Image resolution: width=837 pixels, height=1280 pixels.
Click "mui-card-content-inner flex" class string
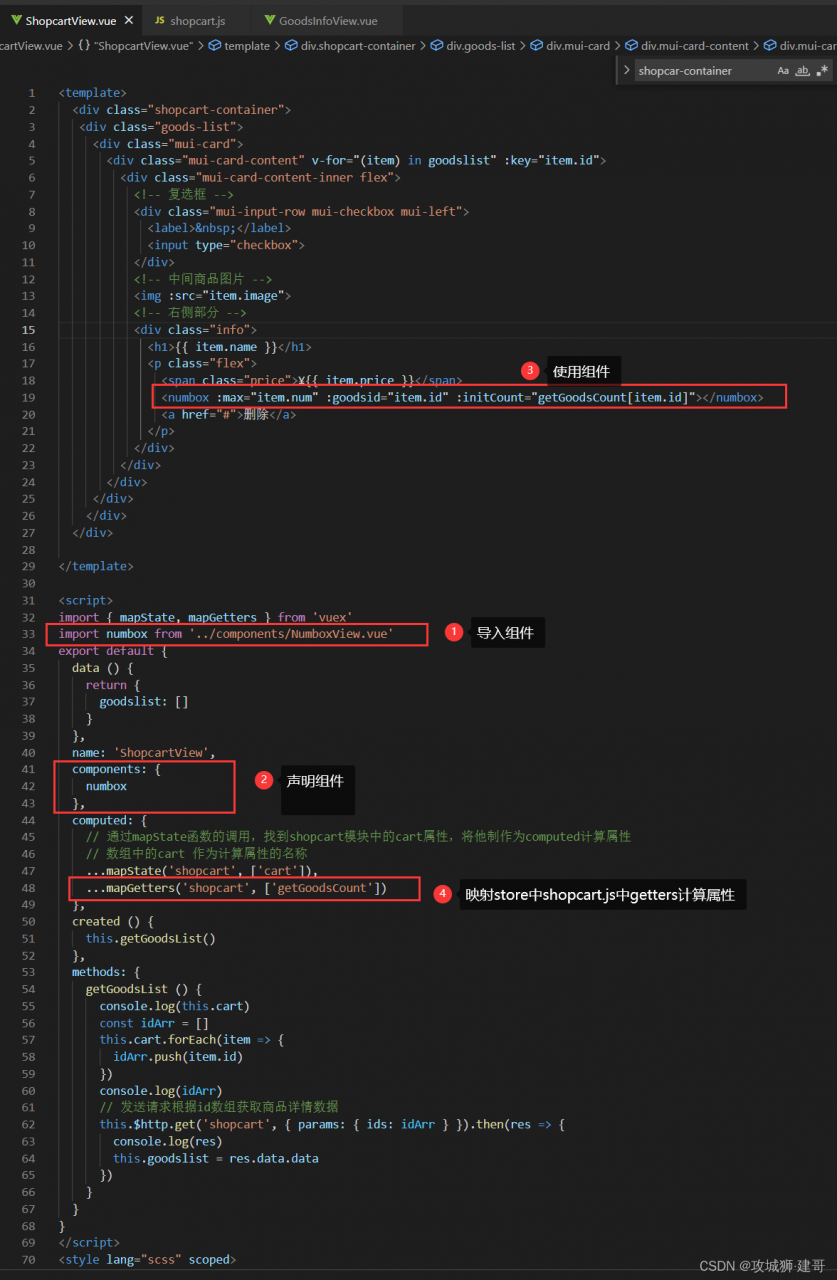(x=297, y=178)
